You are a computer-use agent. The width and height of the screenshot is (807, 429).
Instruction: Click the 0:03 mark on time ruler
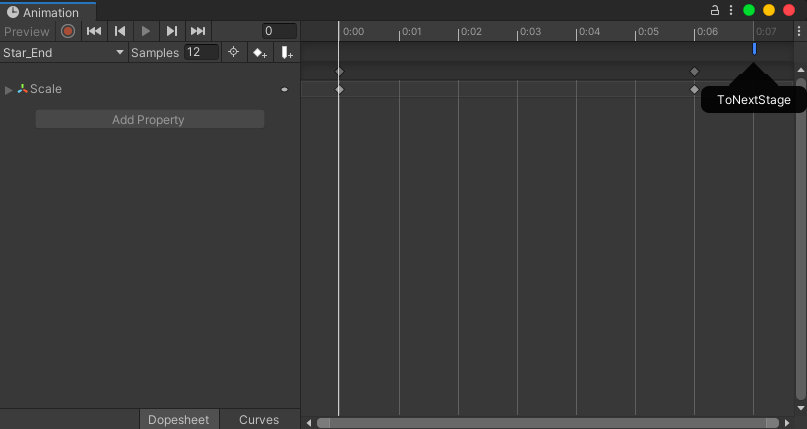pyautogui.click(x=530, y=31)
